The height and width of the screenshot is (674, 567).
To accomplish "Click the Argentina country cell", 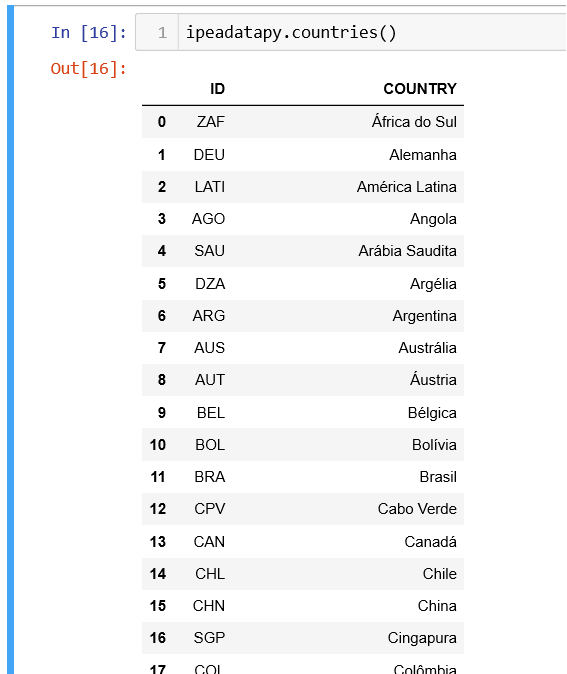I will [x=424, y=316].
